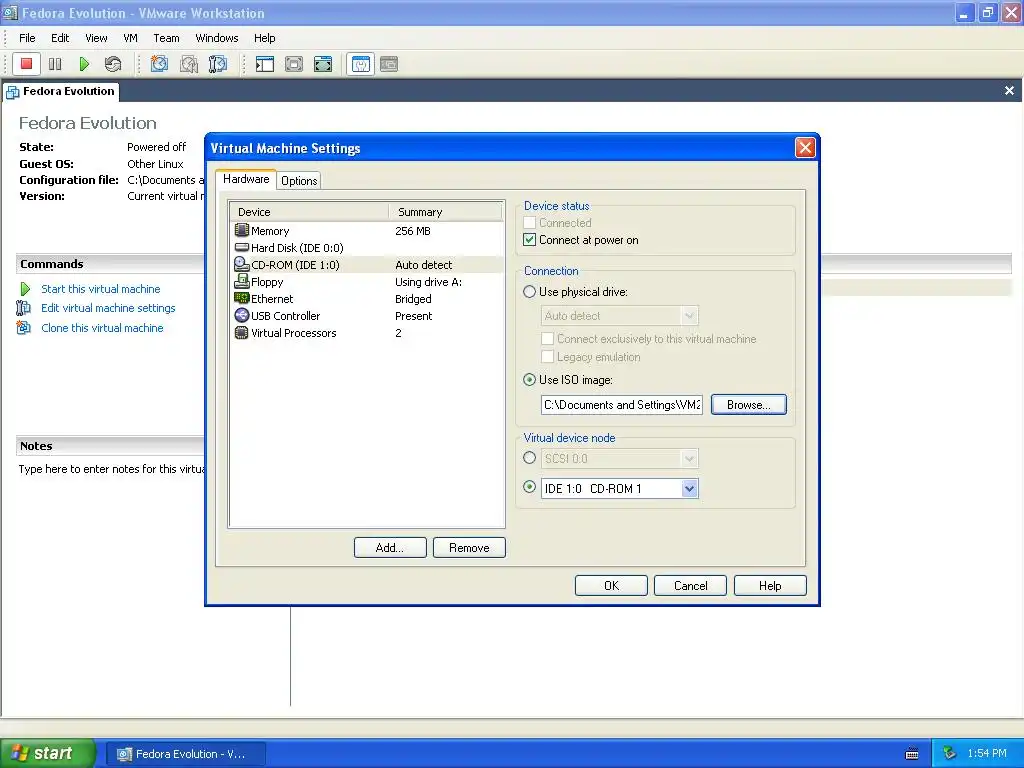Image resolution: width=1024 pixels, height=768 pixels.
Task: Select the USB Controller device icon
Action: coord(242,315)
